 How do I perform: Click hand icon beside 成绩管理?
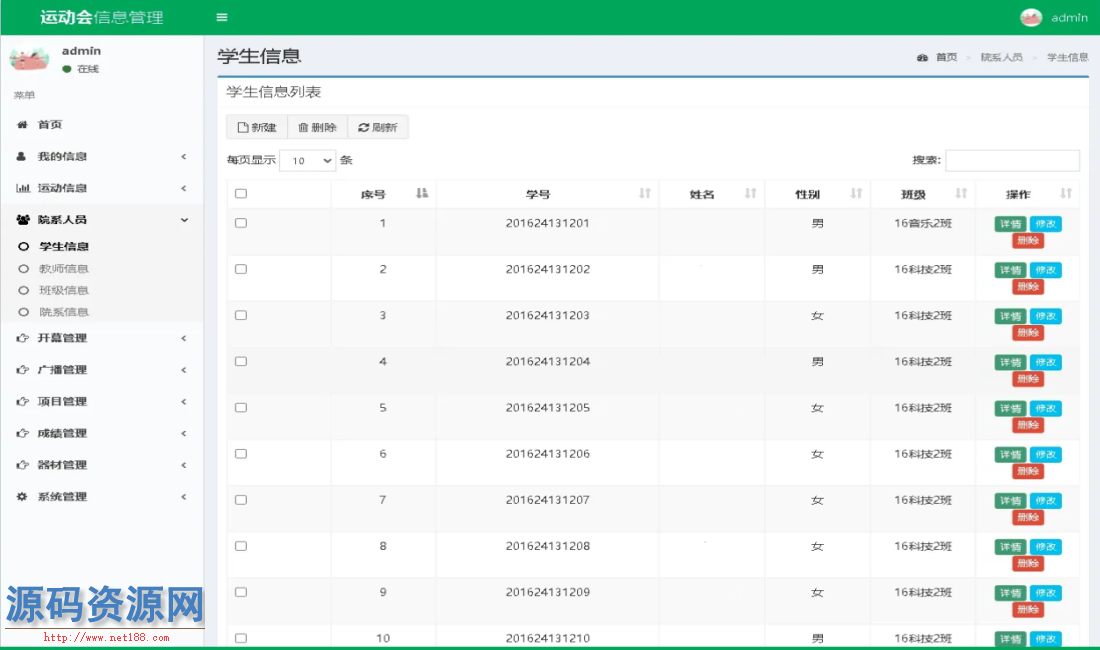(x=22, y=433)
